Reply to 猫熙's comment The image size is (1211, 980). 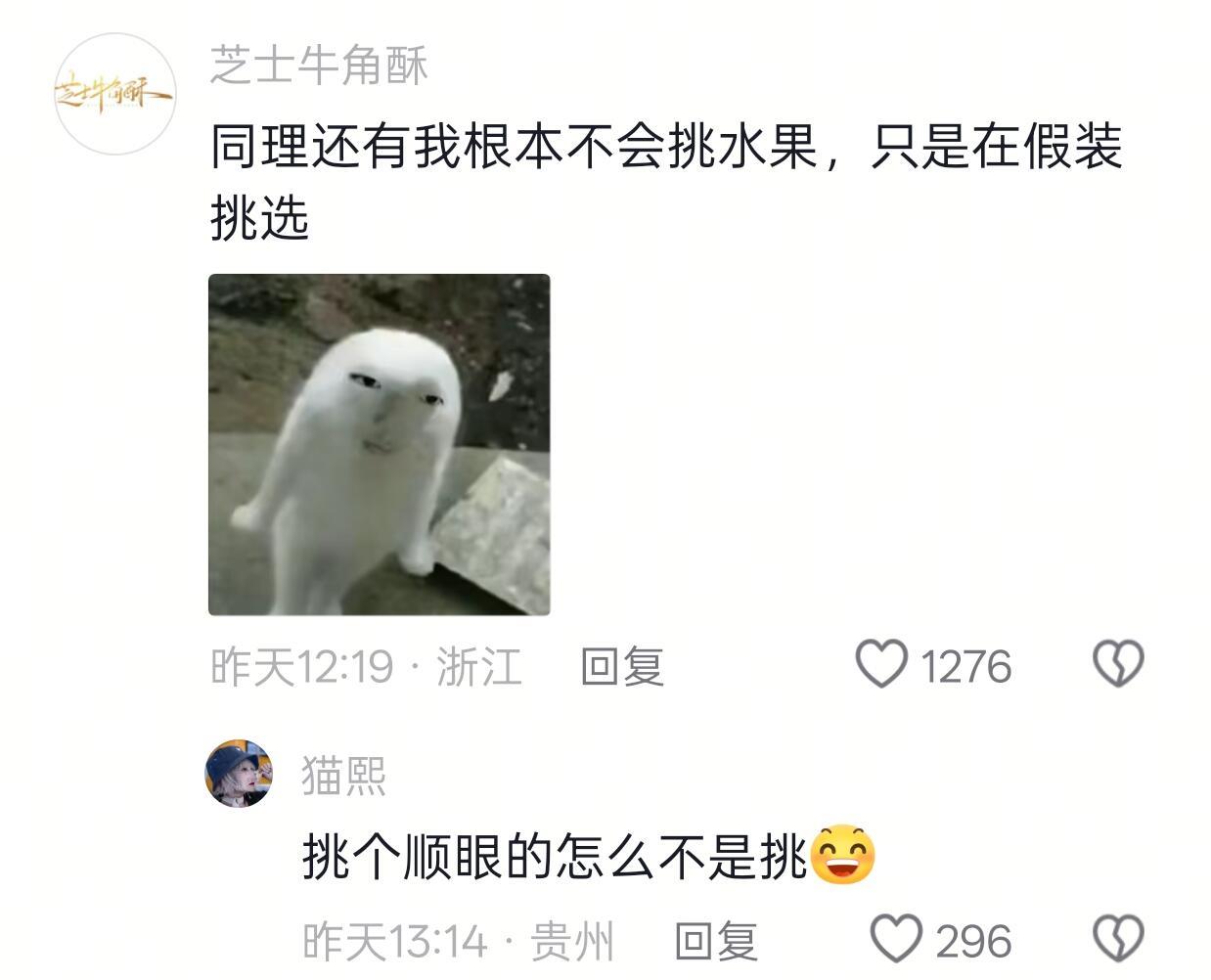coord(716,941)
